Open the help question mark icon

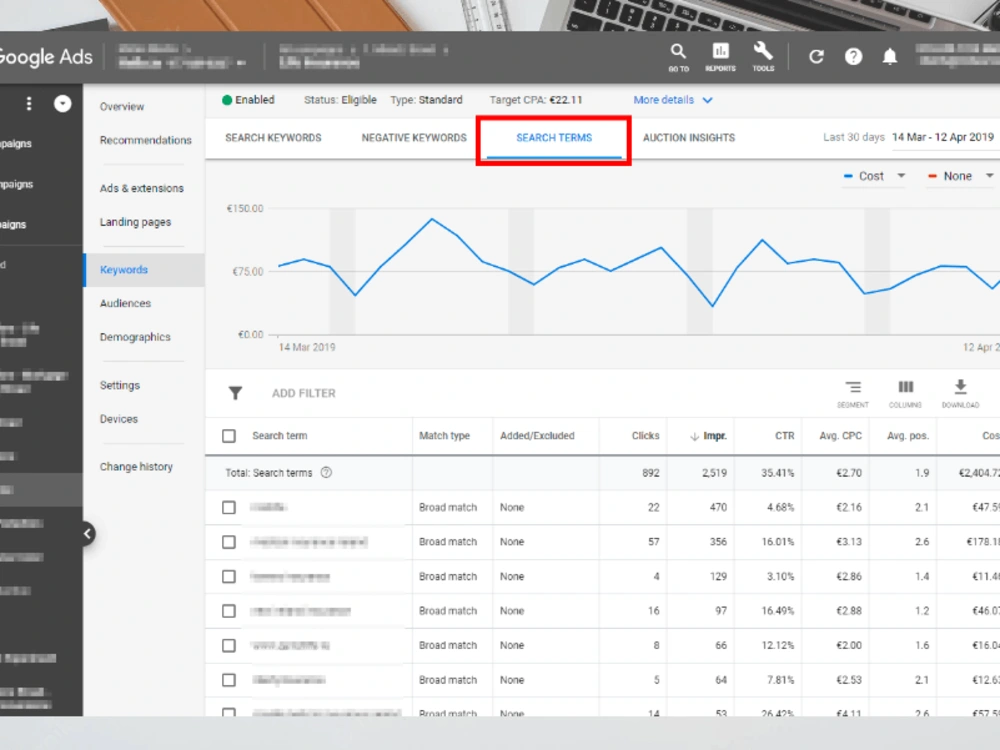pyautogui.click(x=853, y=57)
